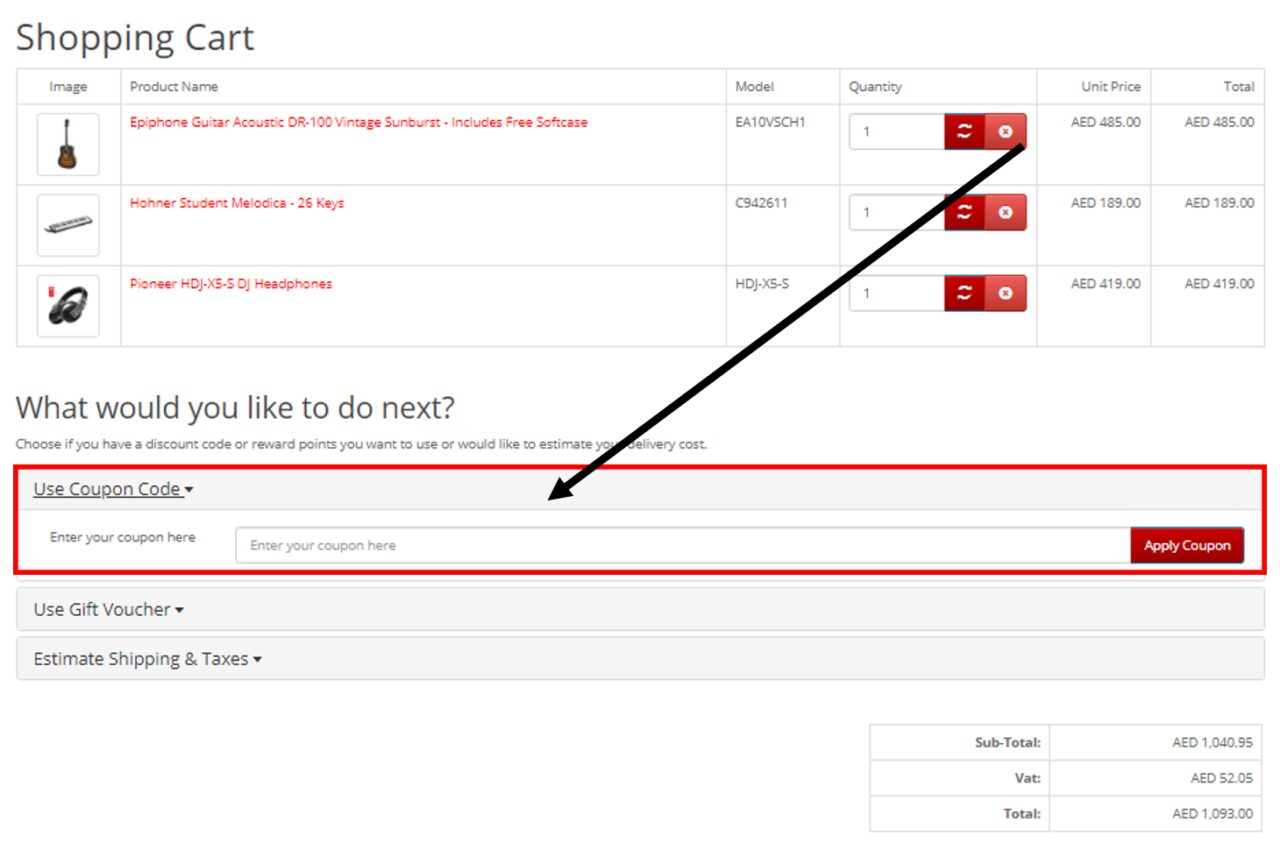1280x843 pixels.
Task: Click the Product Name column header
Action: pos(174,87)
